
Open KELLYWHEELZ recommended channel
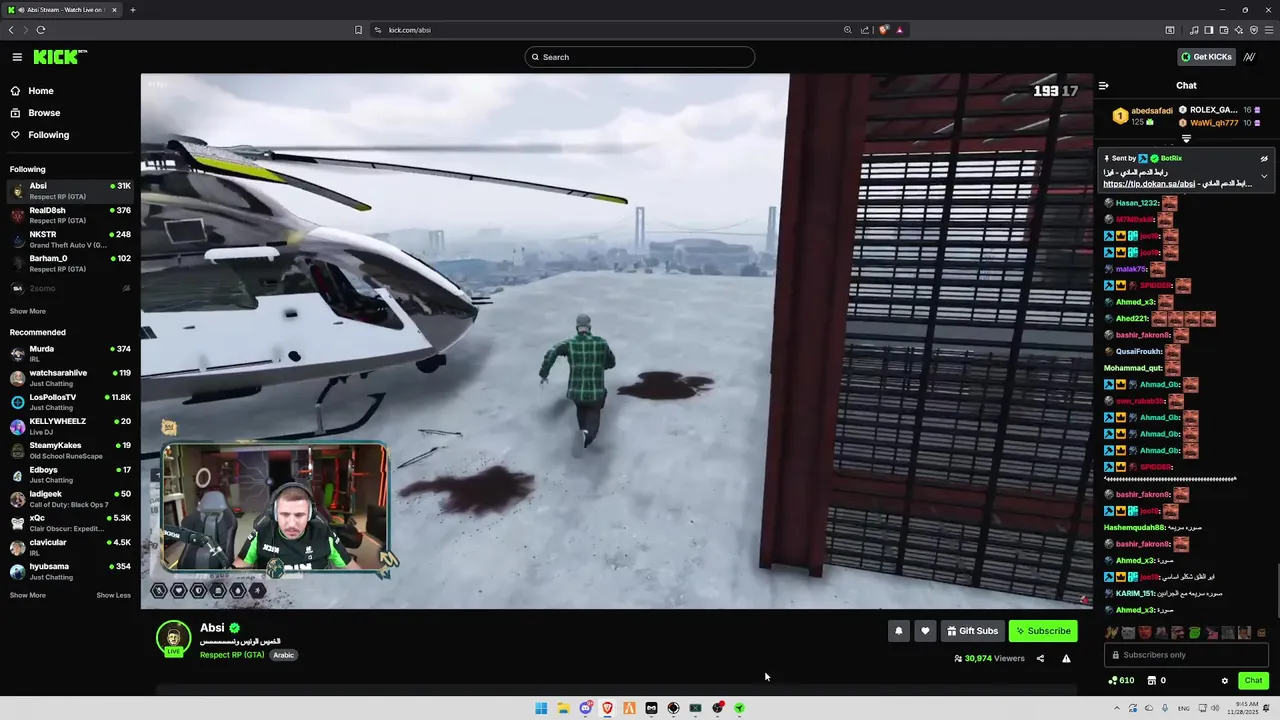coord(70,426)
